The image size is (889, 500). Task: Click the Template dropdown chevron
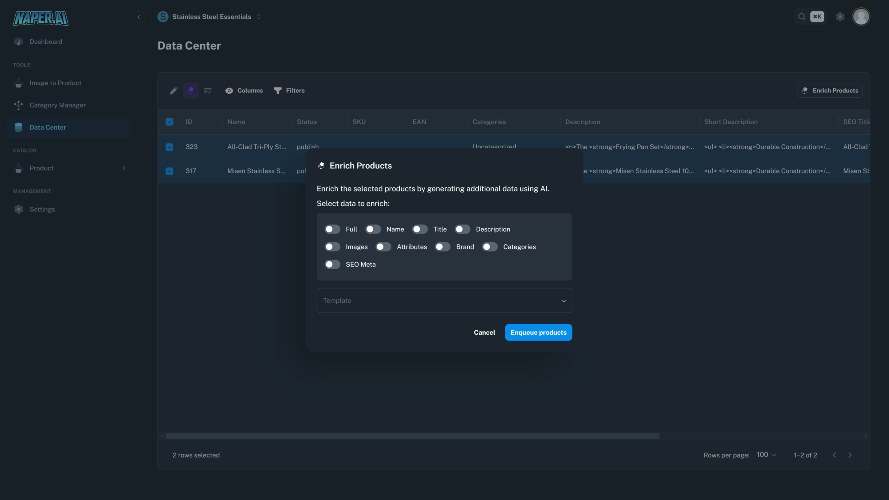tap(564, 301)
